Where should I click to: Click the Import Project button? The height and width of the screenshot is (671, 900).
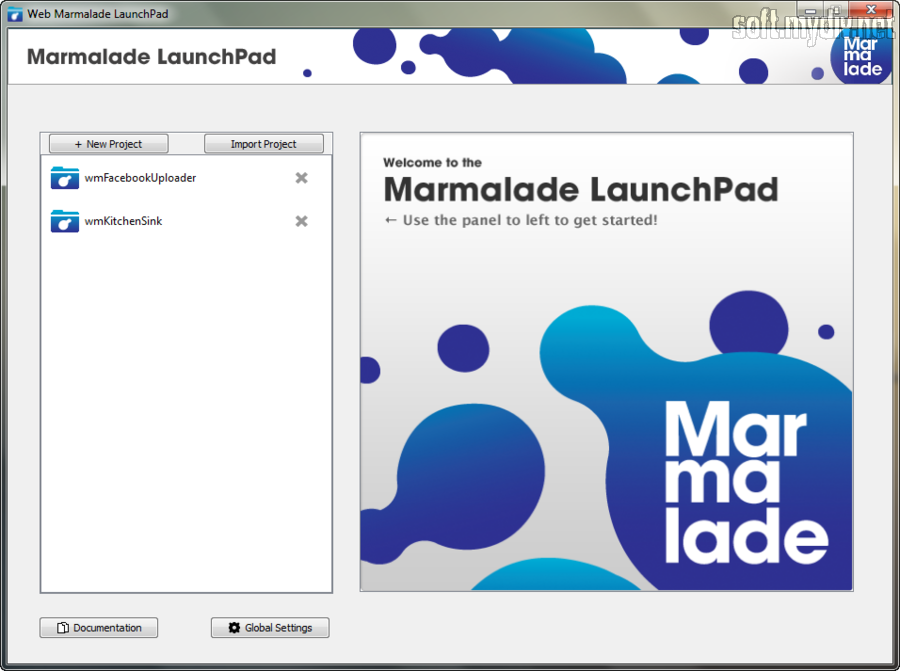pyautogui.click(x=263, y=143)
